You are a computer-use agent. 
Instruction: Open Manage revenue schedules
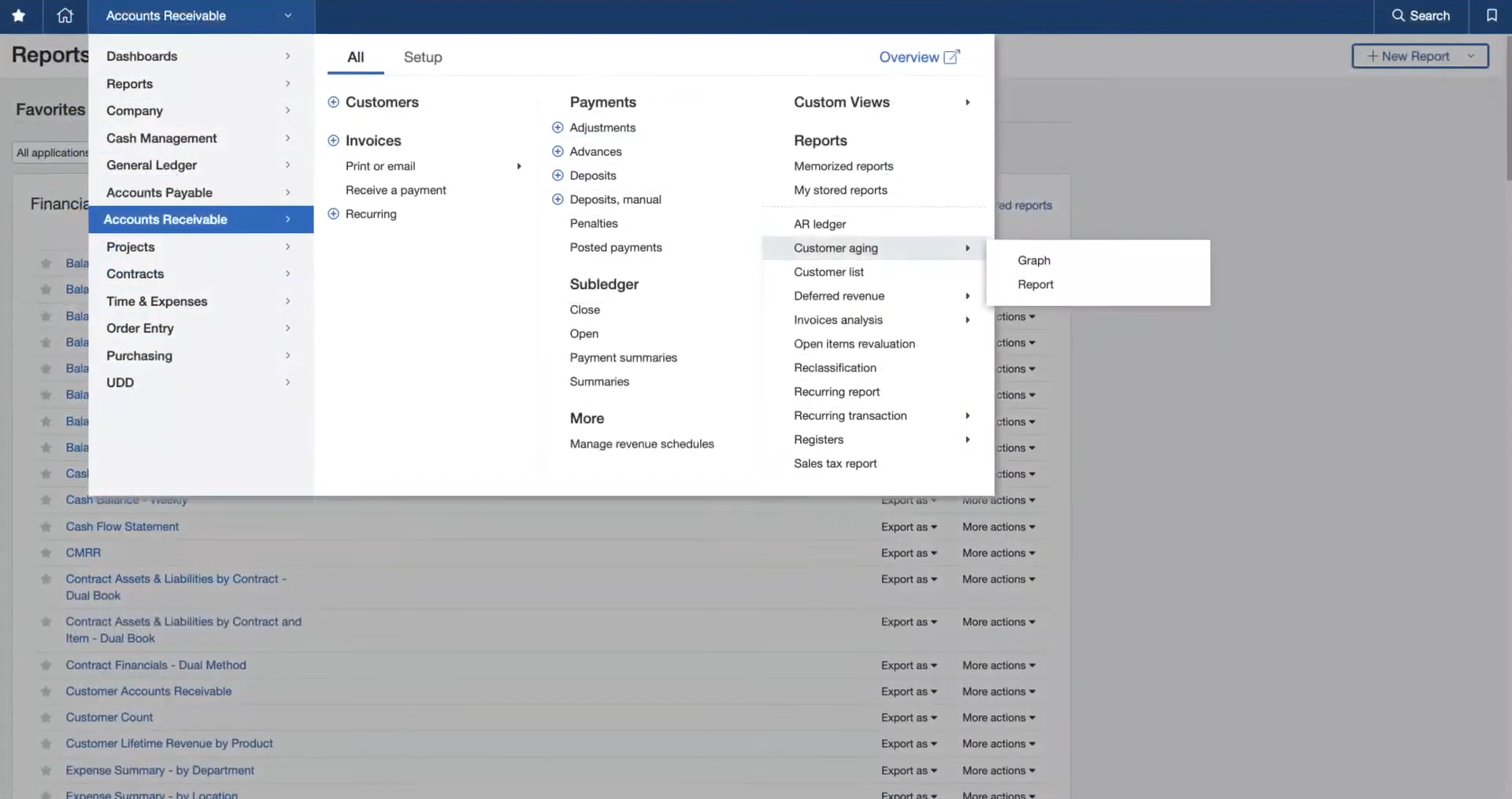642,444
